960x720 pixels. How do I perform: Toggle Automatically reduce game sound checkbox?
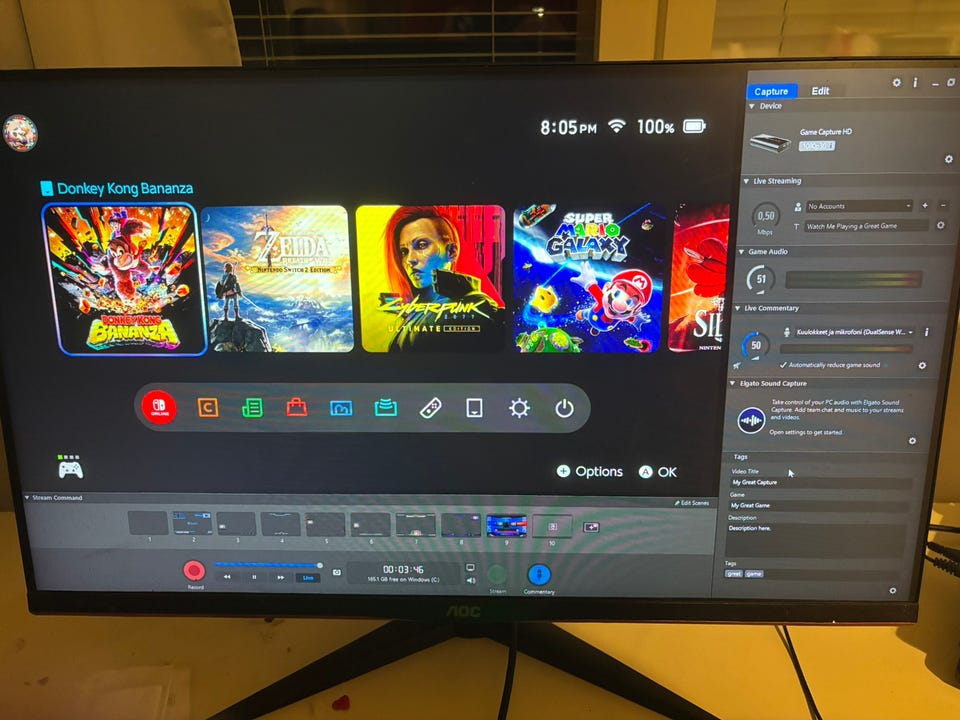(783, 365)
